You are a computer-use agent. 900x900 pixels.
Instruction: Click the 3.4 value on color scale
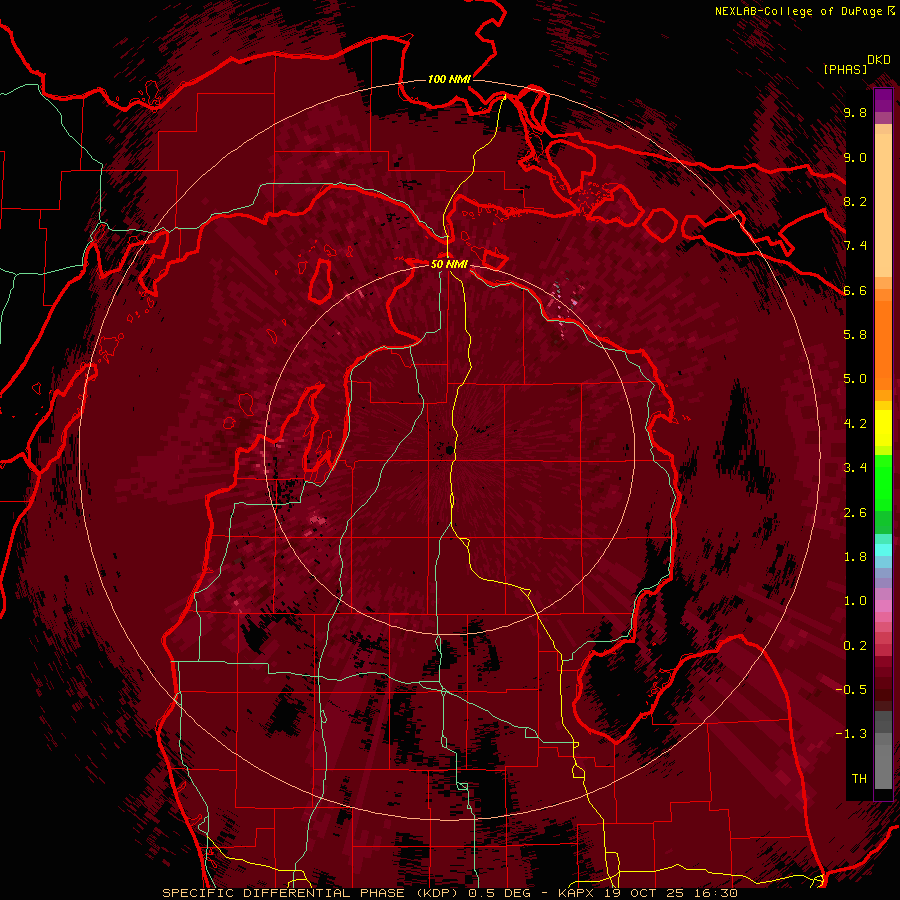(x=855, y=468)
